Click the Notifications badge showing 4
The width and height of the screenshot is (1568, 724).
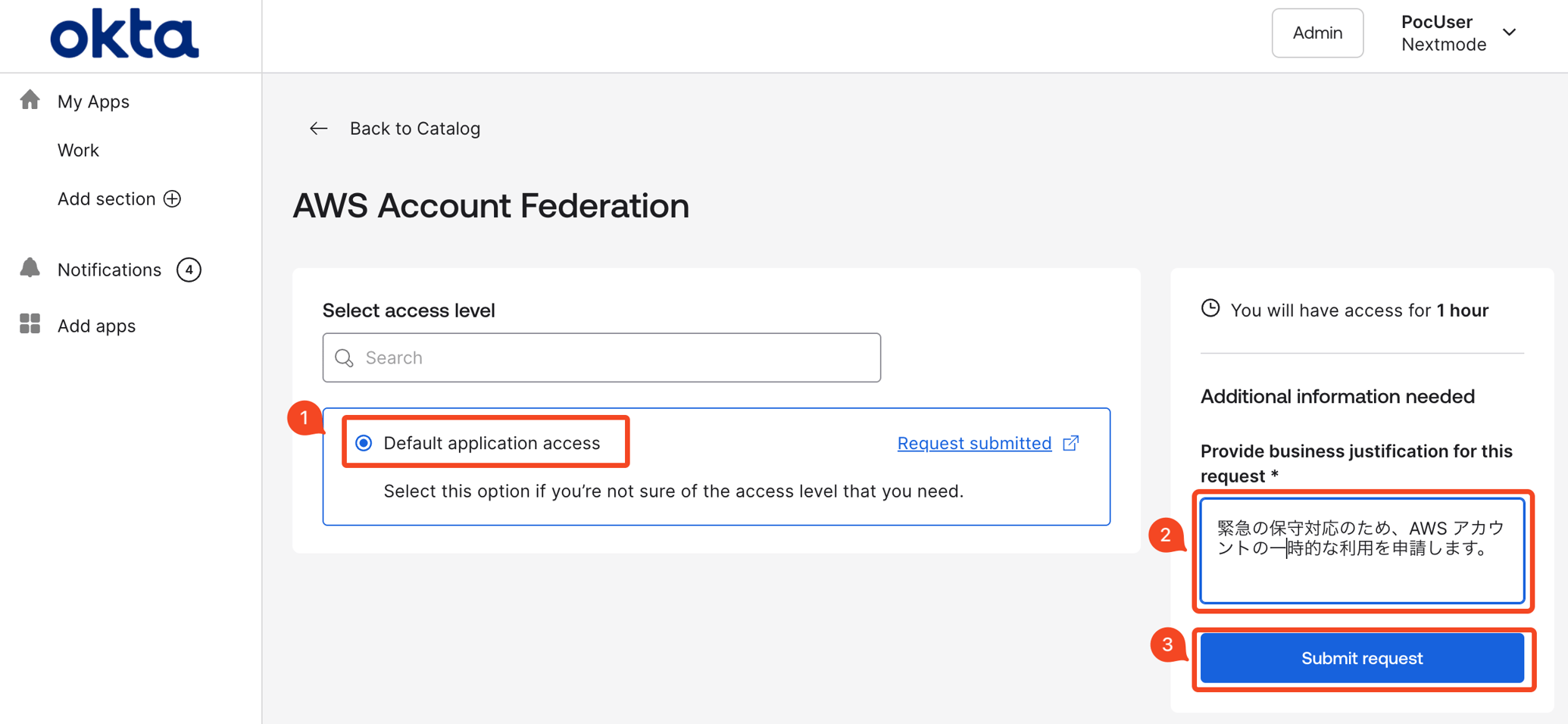pos(189,269)
